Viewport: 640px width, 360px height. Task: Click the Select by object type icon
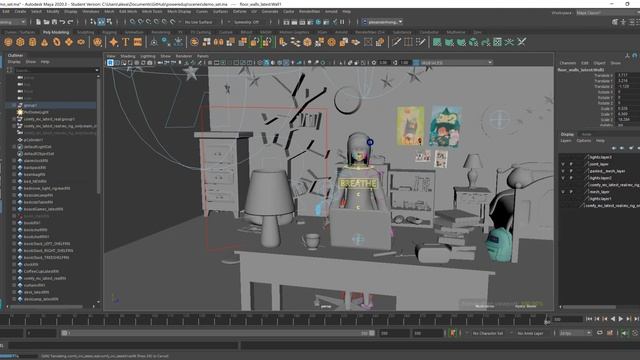tap(101, 22)
